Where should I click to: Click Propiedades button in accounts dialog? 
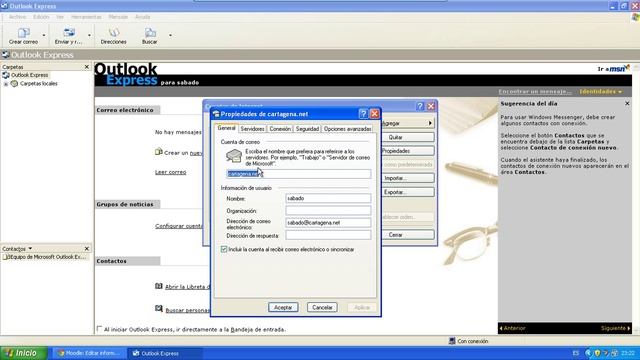pos(407,151)
